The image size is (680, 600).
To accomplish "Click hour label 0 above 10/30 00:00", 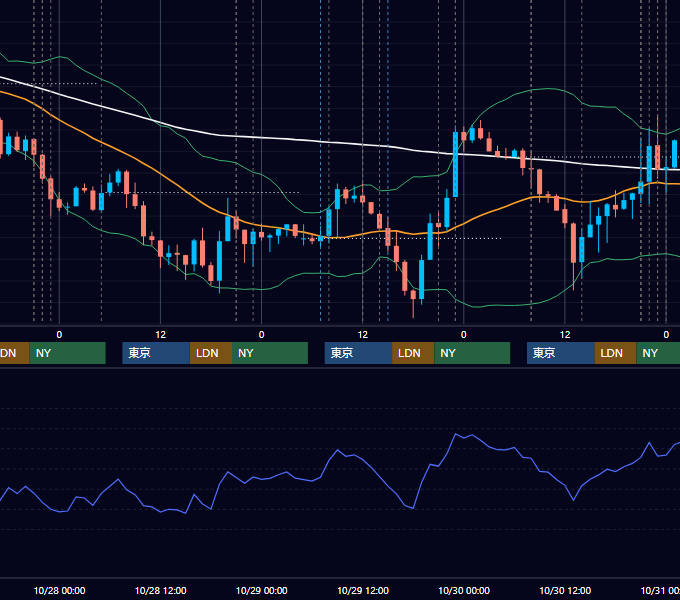I will pos(464,335).
